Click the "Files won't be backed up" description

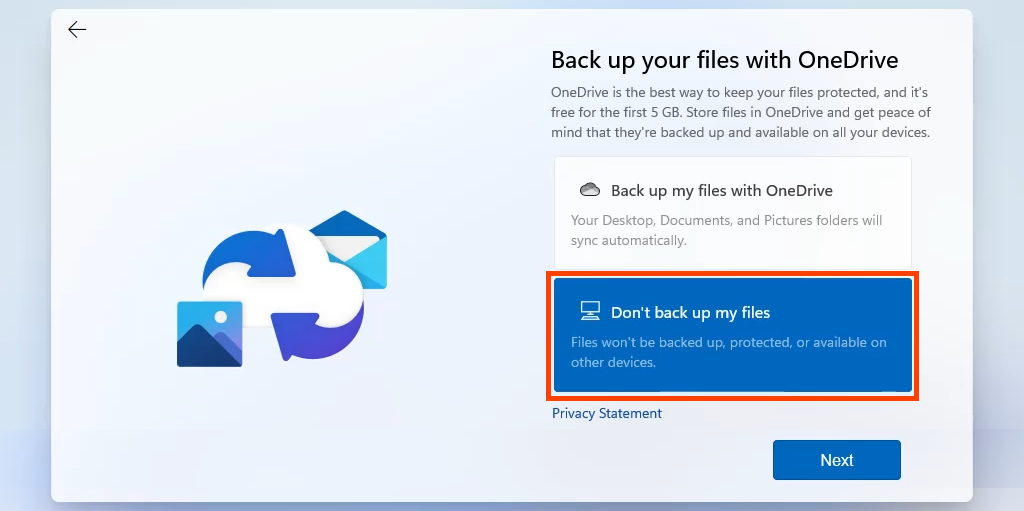coord(728,352)
